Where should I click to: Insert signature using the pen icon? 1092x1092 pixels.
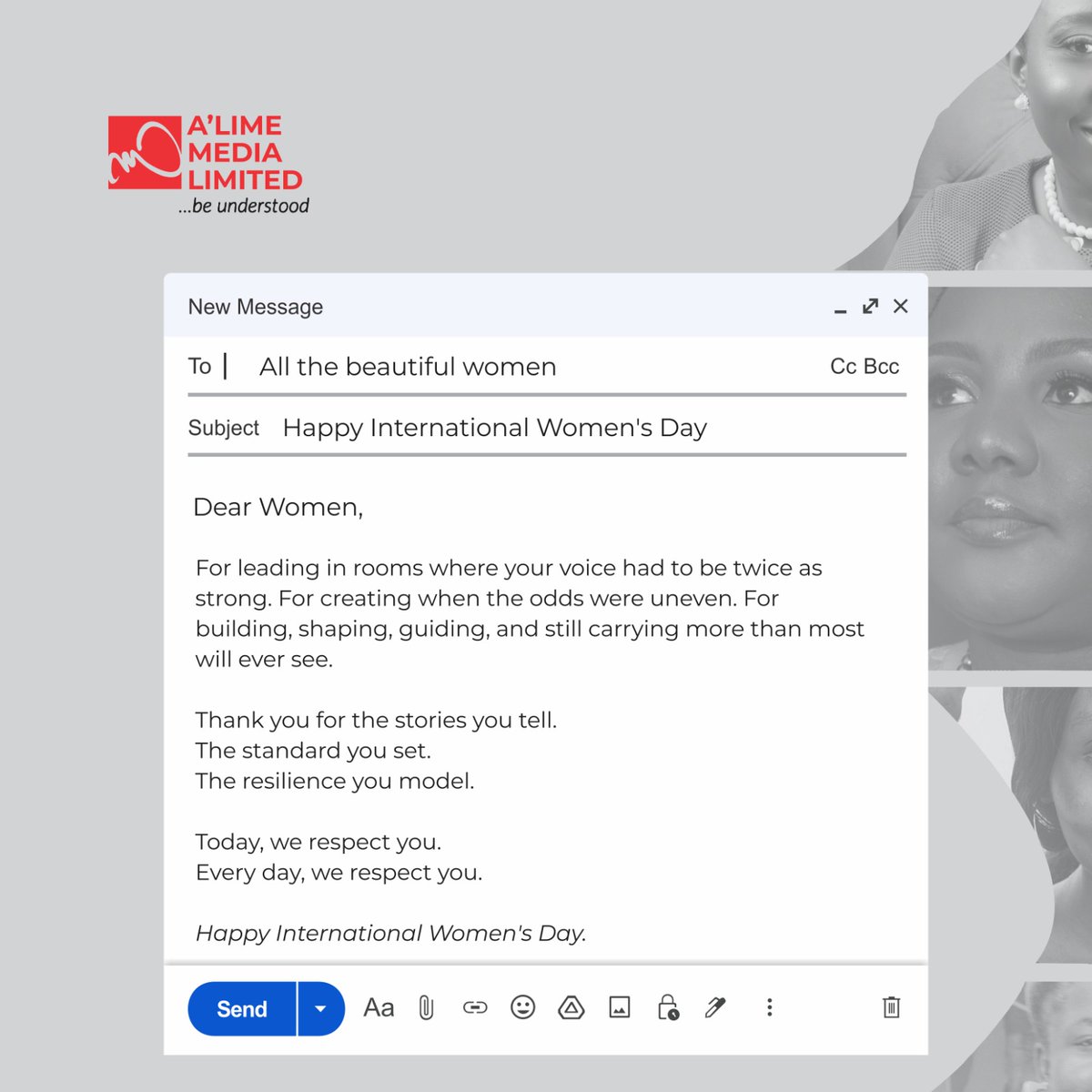[x=715, y=1007]
